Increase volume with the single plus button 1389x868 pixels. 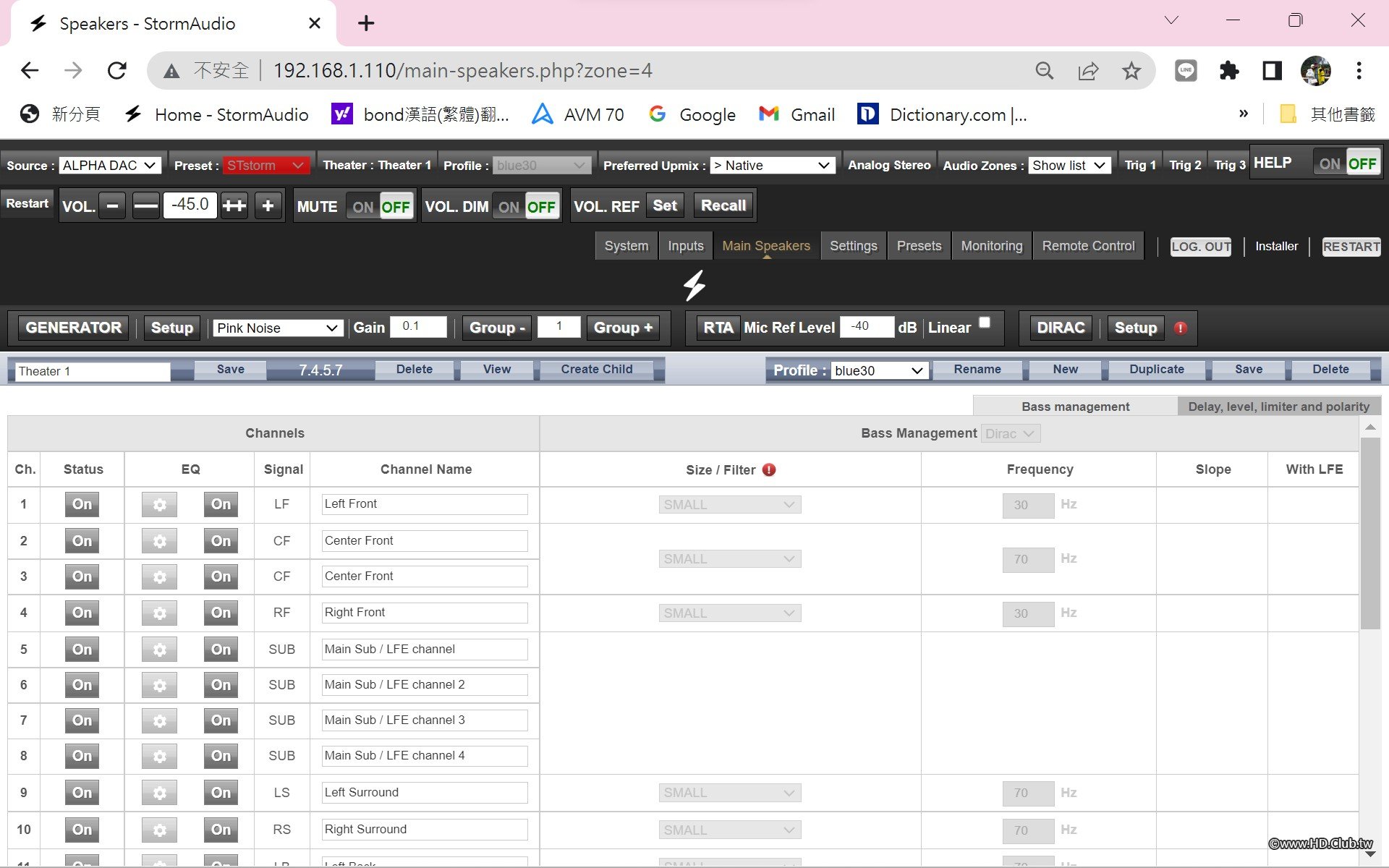pyautogui.click(x=268, y=206)
